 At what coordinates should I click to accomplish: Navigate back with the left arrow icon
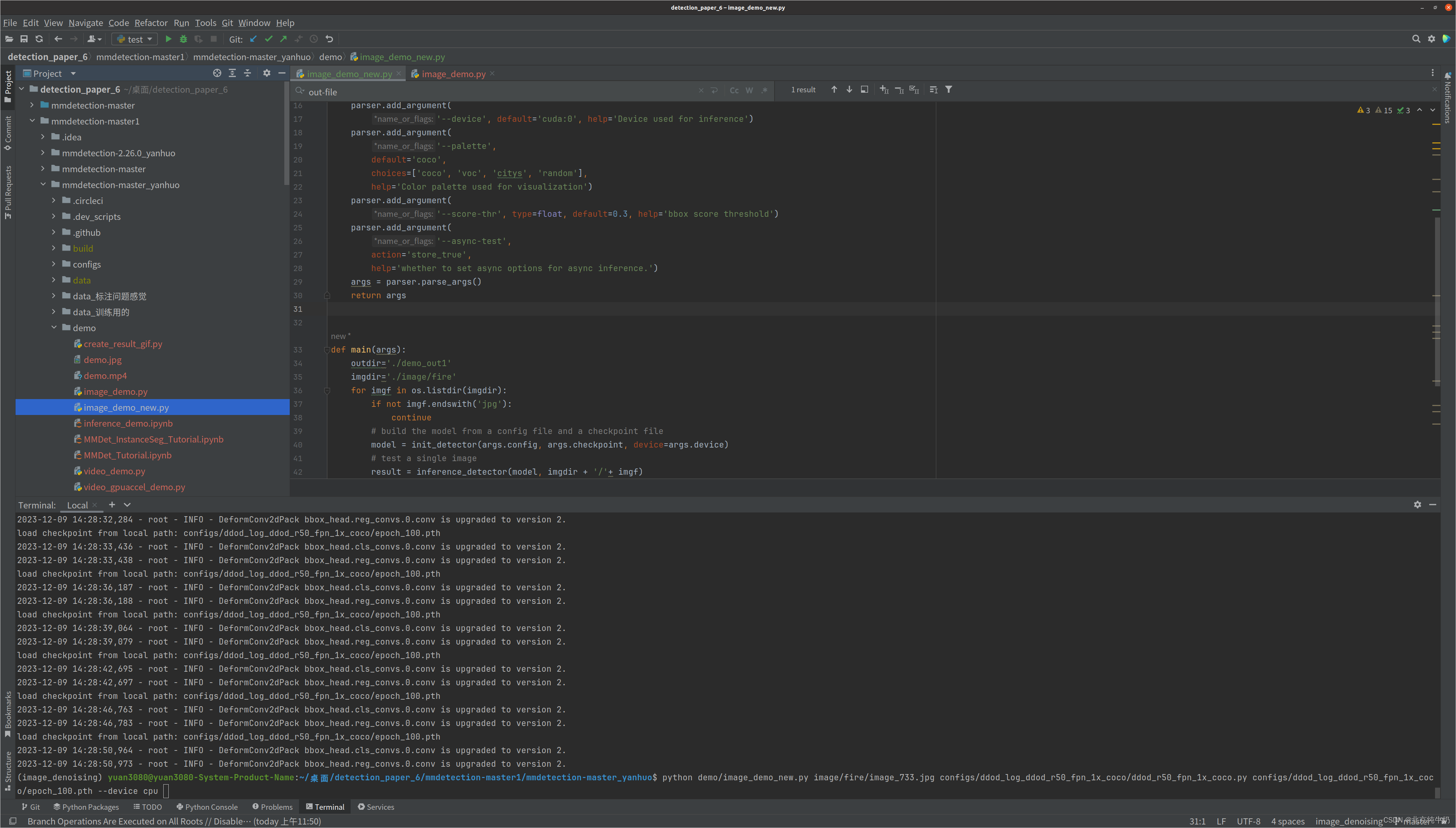(58, 39)
